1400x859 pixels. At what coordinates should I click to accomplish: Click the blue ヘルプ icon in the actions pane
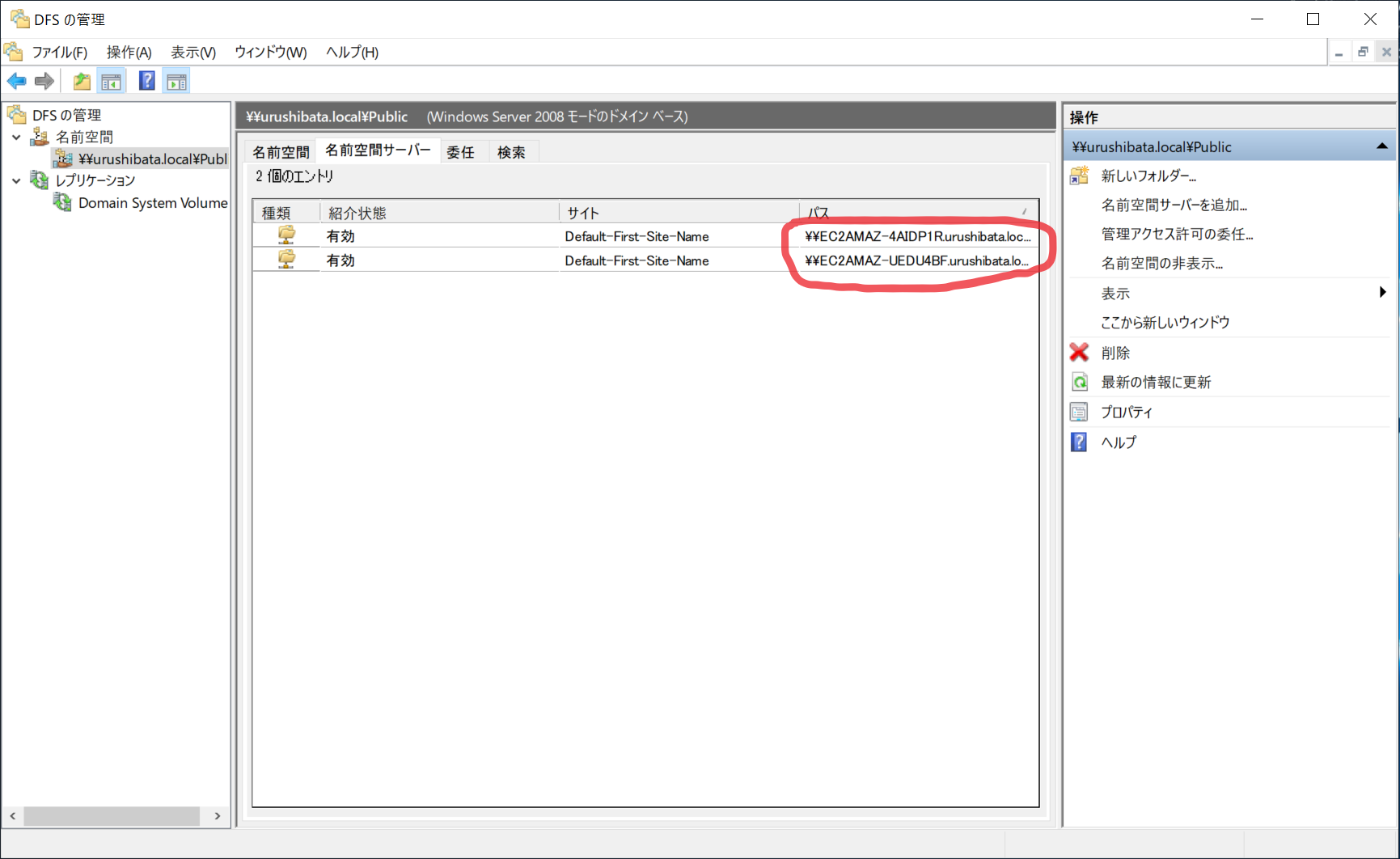coord(1080,442)
